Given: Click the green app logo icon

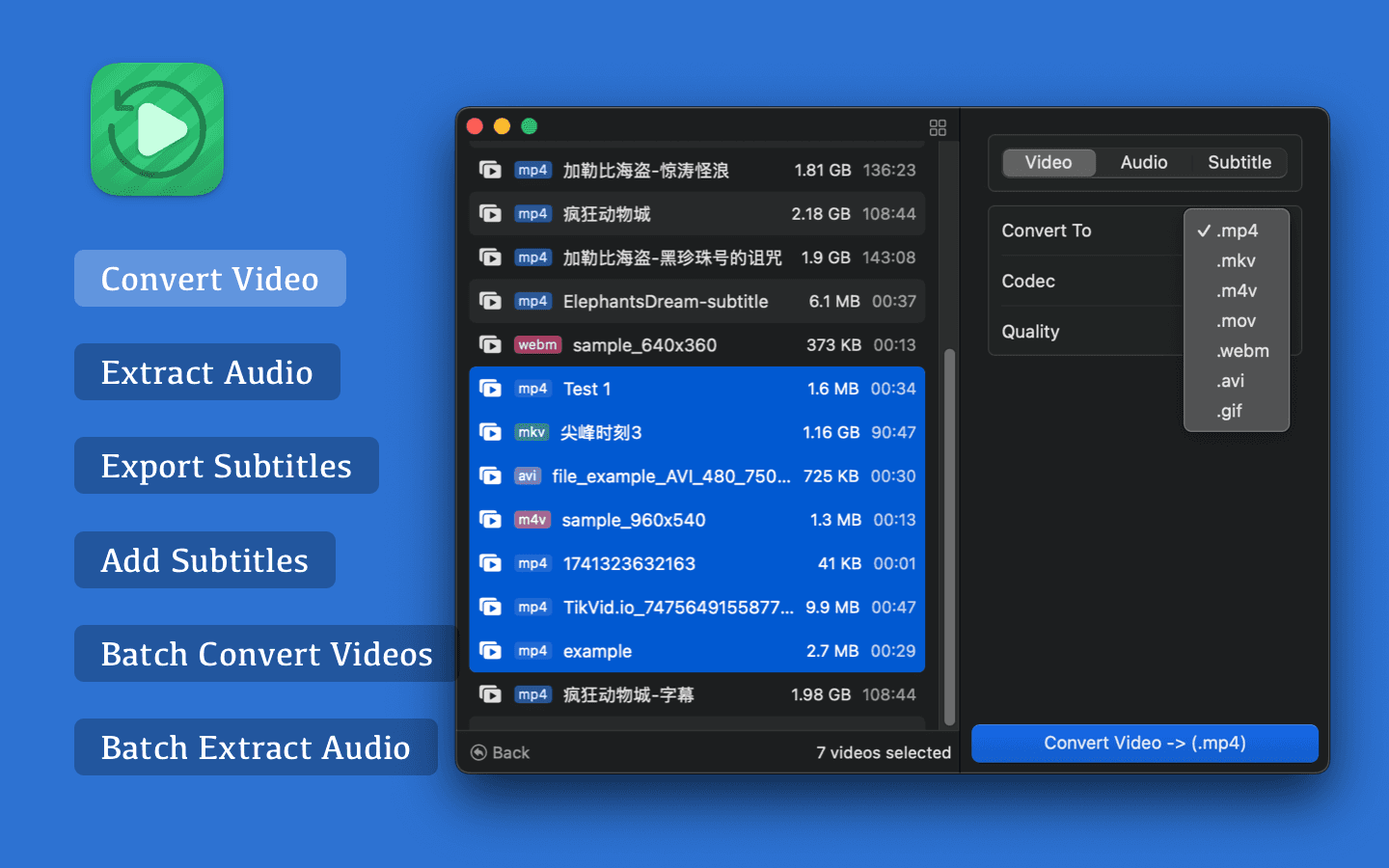Looking at the screenshot, I should coord(157,129).
